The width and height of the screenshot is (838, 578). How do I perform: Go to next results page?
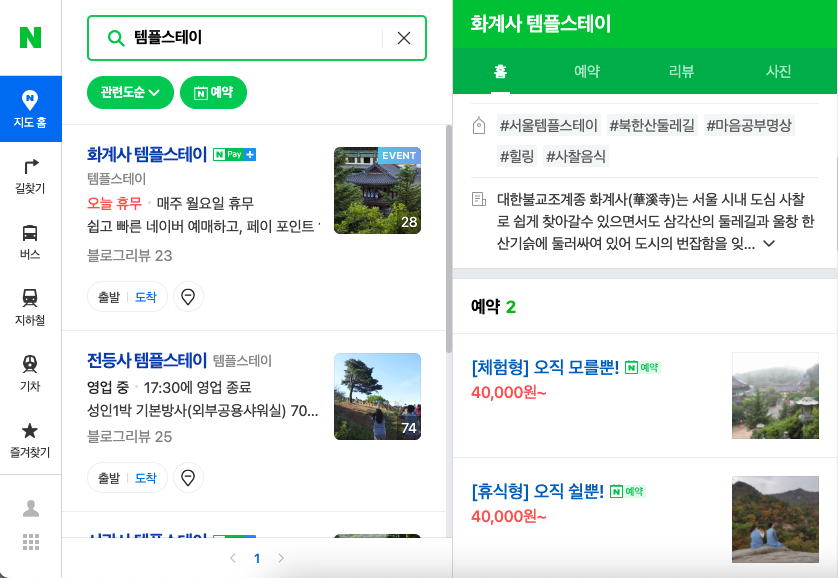click(281, 558)
